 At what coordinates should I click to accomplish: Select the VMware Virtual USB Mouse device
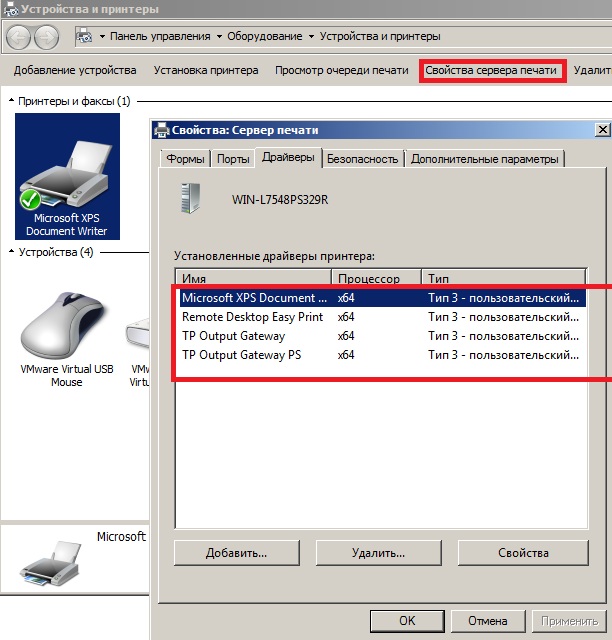coord(67,339)
